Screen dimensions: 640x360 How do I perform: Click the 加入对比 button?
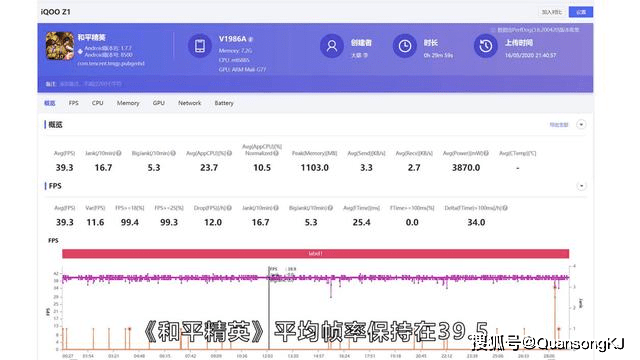click(x=552, y=12)
